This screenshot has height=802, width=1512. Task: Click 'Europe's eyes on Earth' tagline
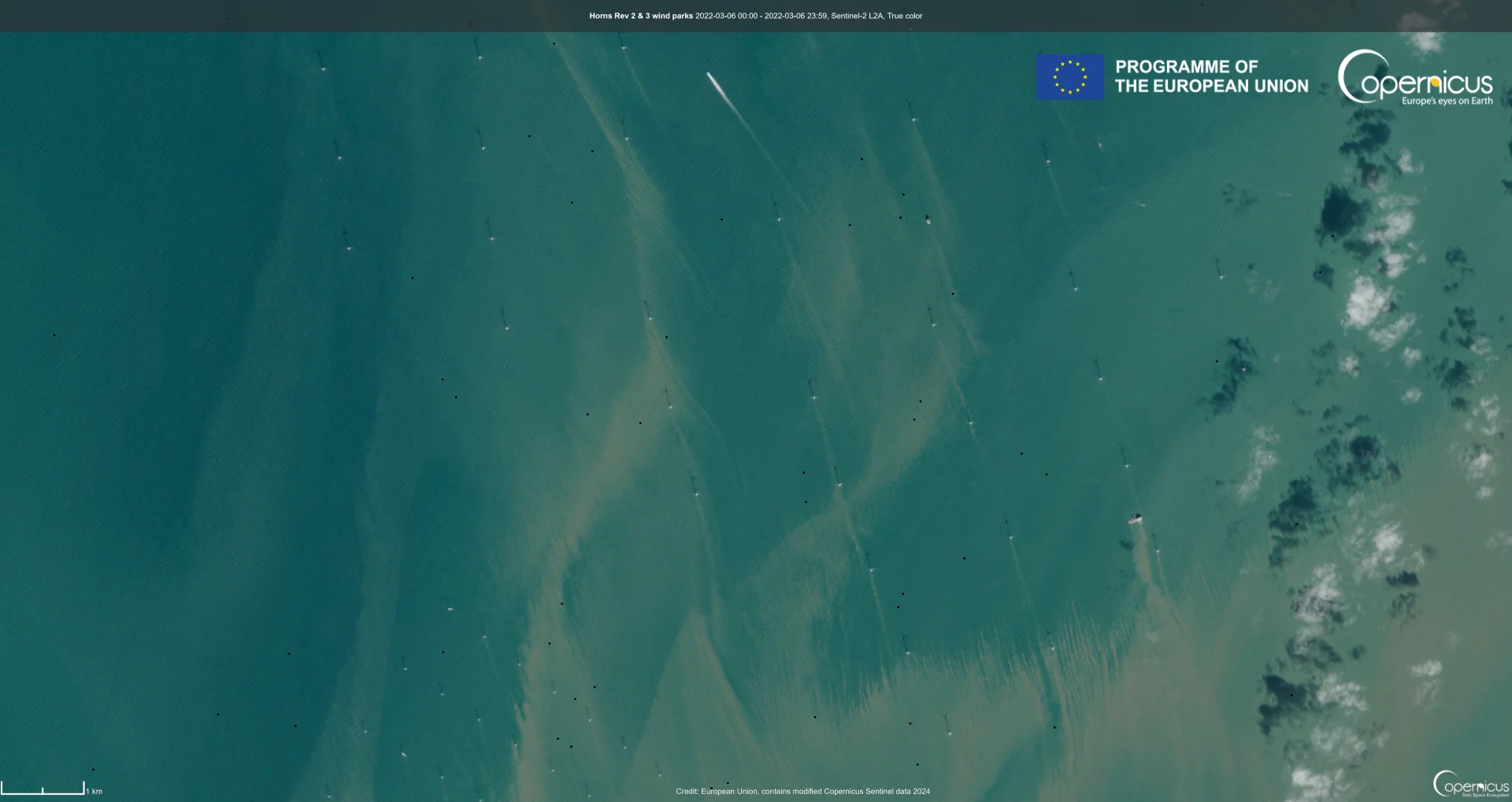click(1447, 101)
